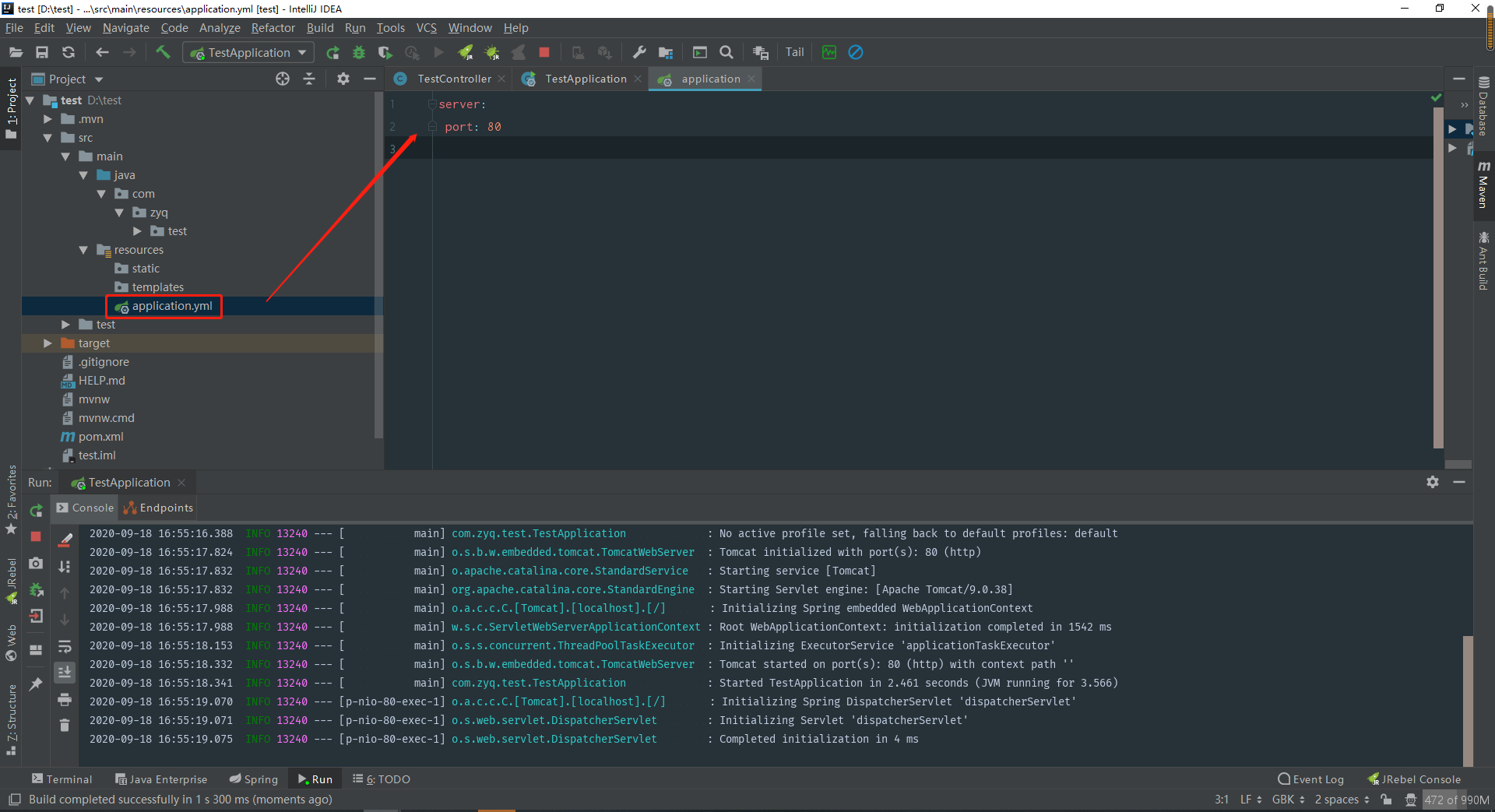Screen dimensions: 1495x812
Task: Open Project panel gear settings
Action: tap(343, 79)
